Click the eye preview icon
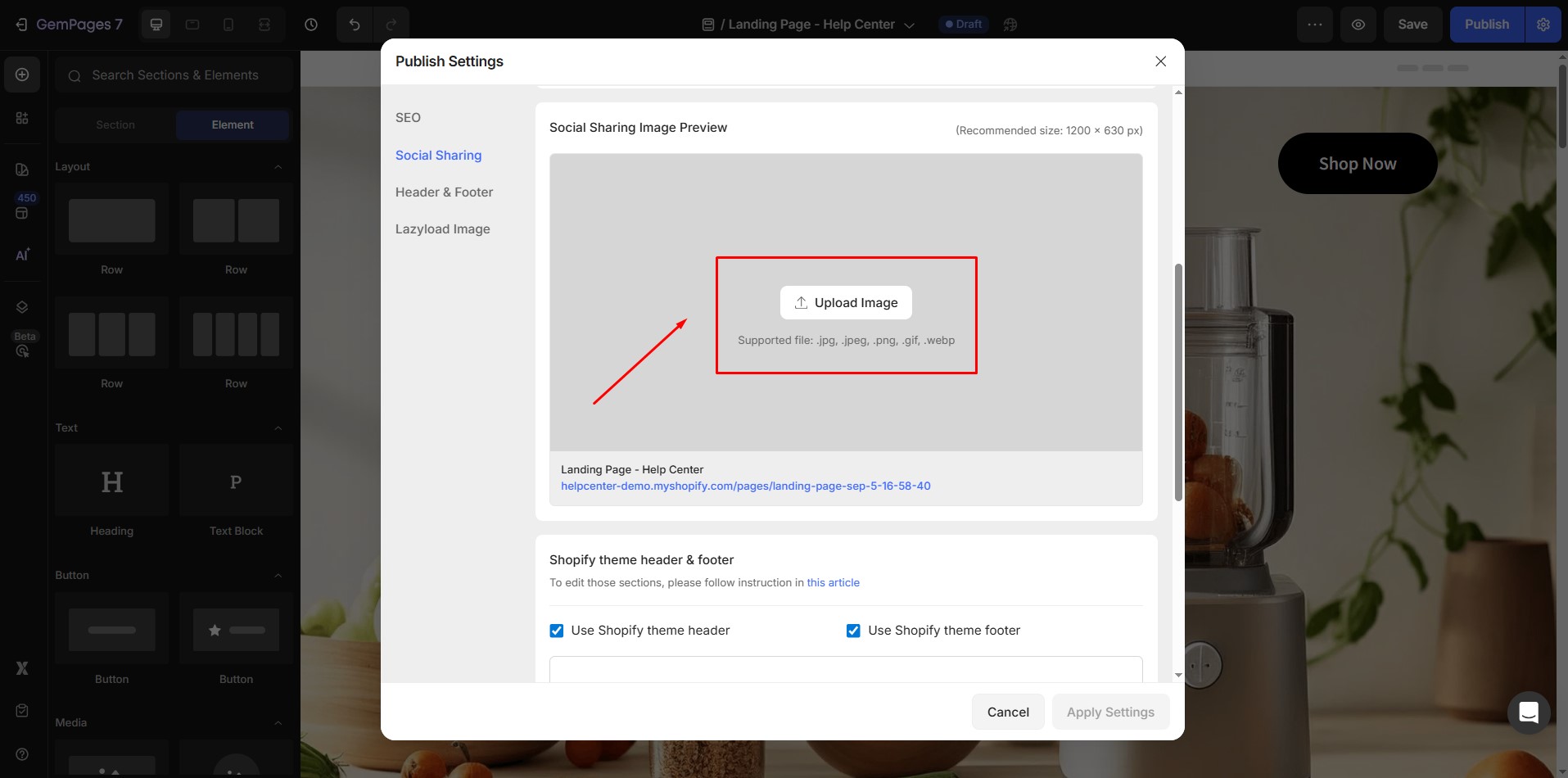This screenshot has height=778, width=1568. (x=1358, y=25)
